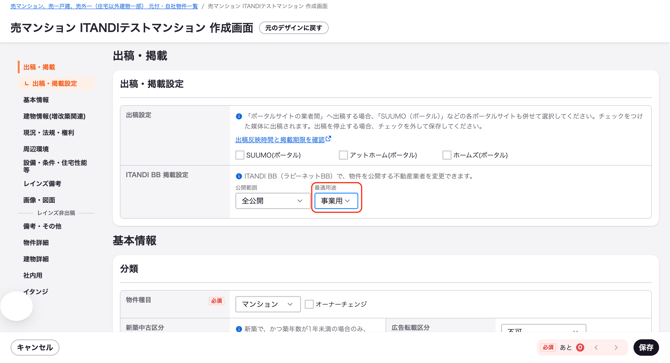The width and height of the screenshot is (670, 363).
Task: Jump to レインズ備考 in sidebar
Action: pyautogui.click(x=42, y=184)
